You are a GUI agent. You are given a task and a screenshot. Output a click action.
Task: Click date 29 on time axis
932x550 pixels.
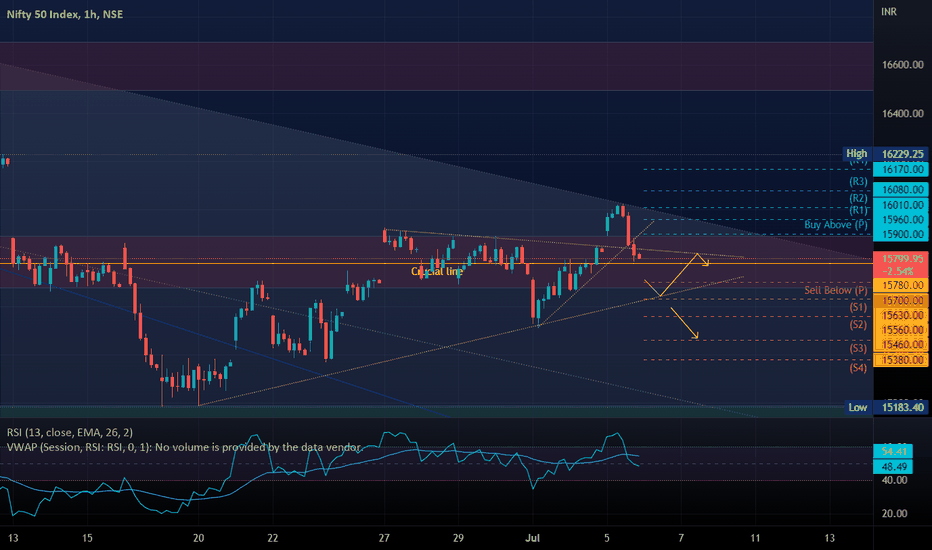coord(458,538)
